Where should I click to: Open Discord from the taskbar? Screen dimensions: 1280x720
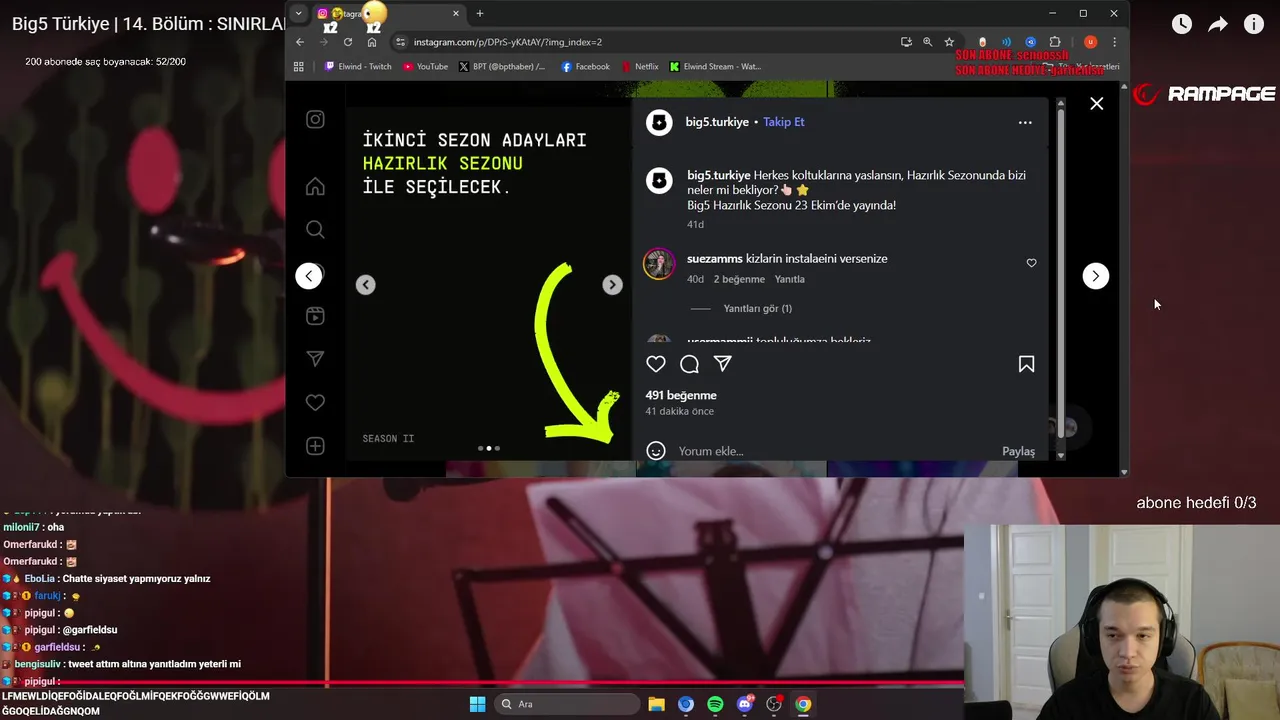(x=745, y=704)
